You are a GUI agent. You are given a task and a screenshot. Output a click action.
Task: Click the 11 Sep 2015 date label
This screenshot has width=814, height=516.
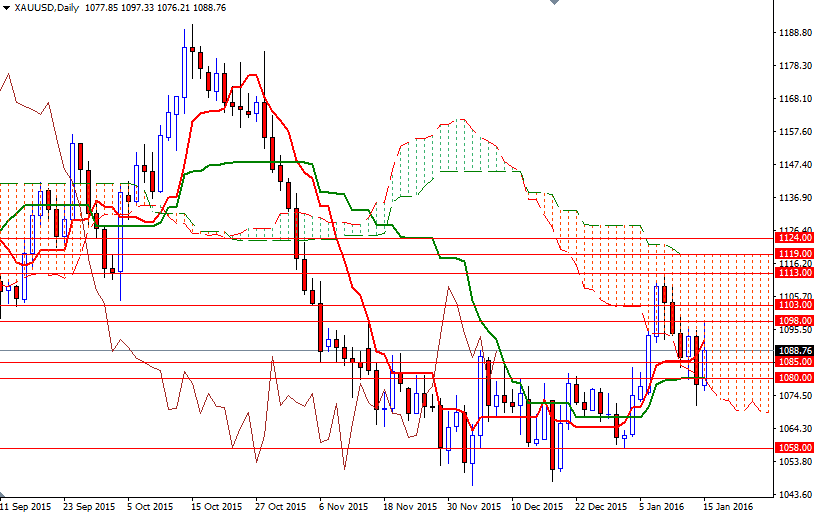click(x=26, y=507)
